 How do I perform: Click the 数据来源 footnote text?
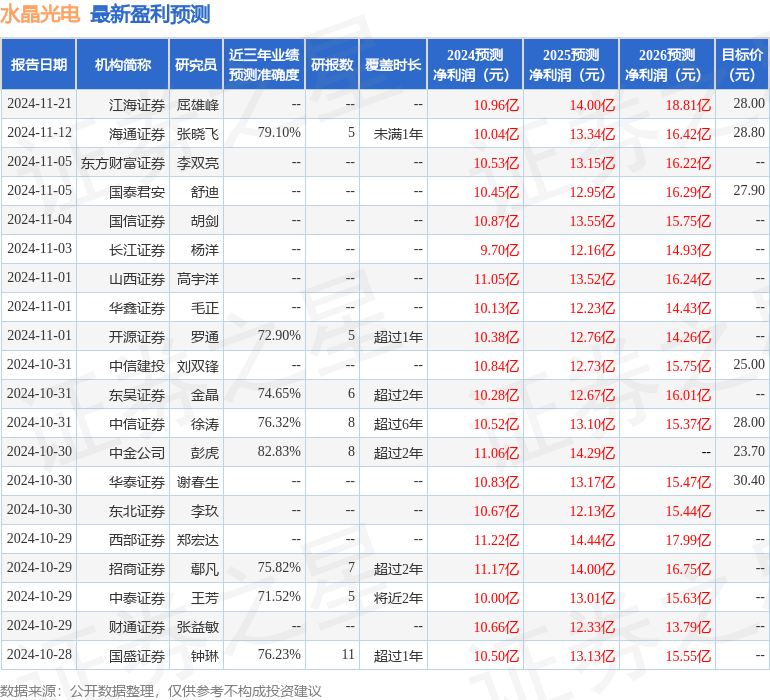[x=161, y=691]
